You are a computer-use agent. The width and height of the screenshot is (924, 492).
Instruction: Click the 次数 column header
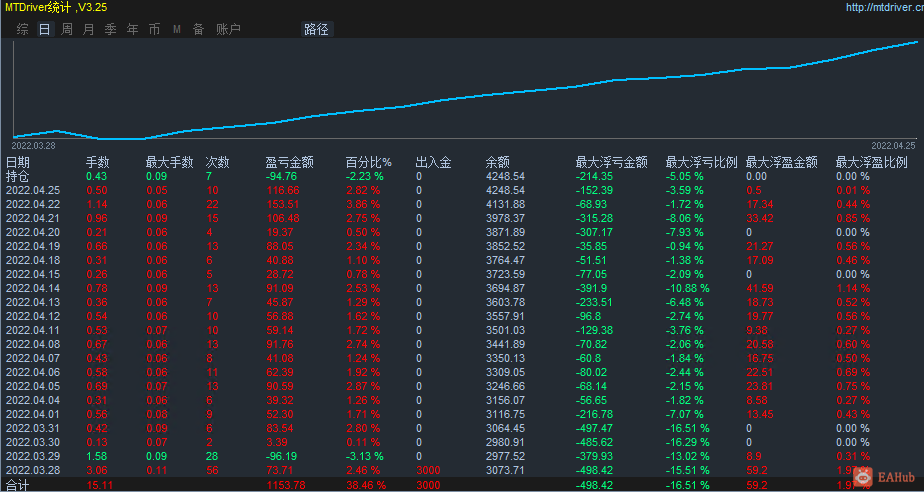coord(217,162)
